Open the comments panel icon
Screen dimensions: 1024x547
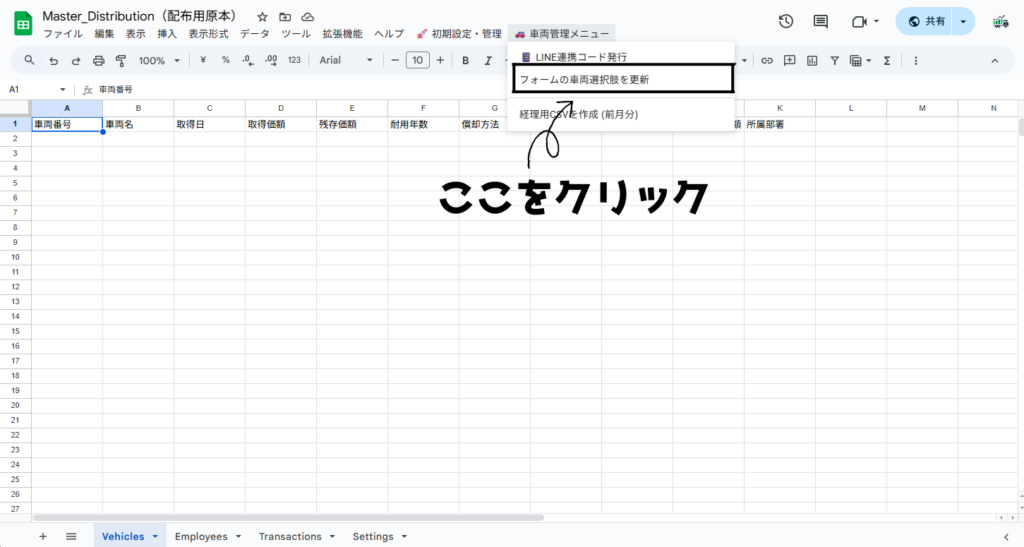(x=821, y=21)
